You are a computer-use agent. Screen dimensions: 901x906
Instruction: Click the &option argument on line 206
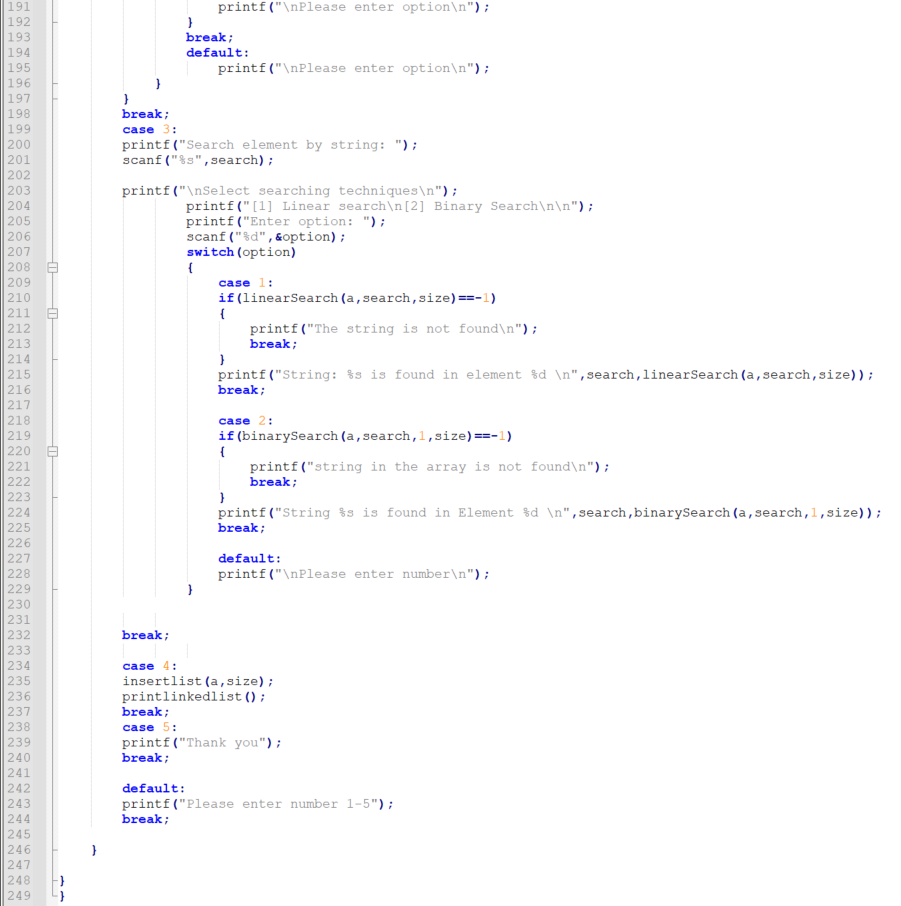pos(298,236)
